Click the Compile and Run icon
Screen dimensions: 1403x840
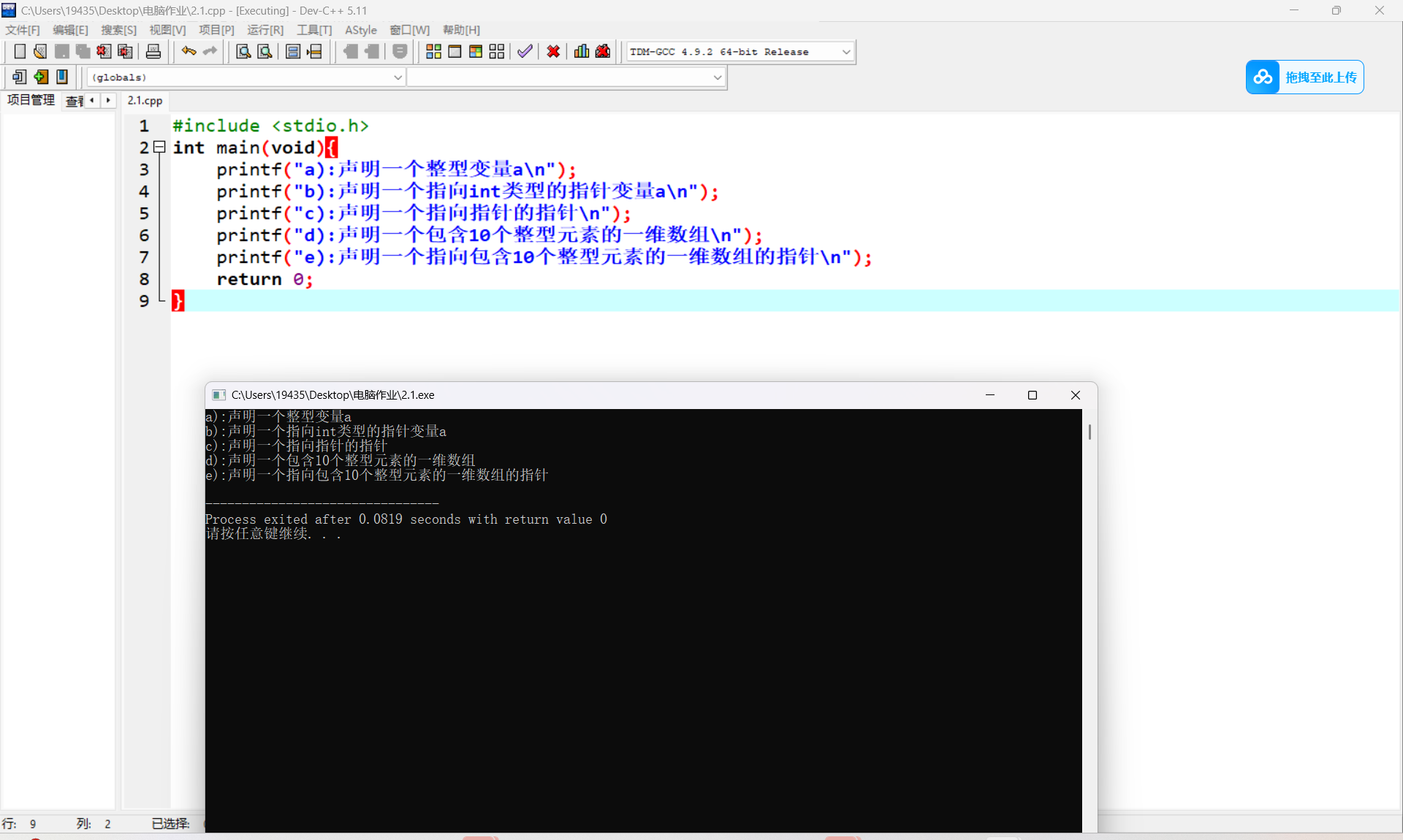[x=476, y=52]
